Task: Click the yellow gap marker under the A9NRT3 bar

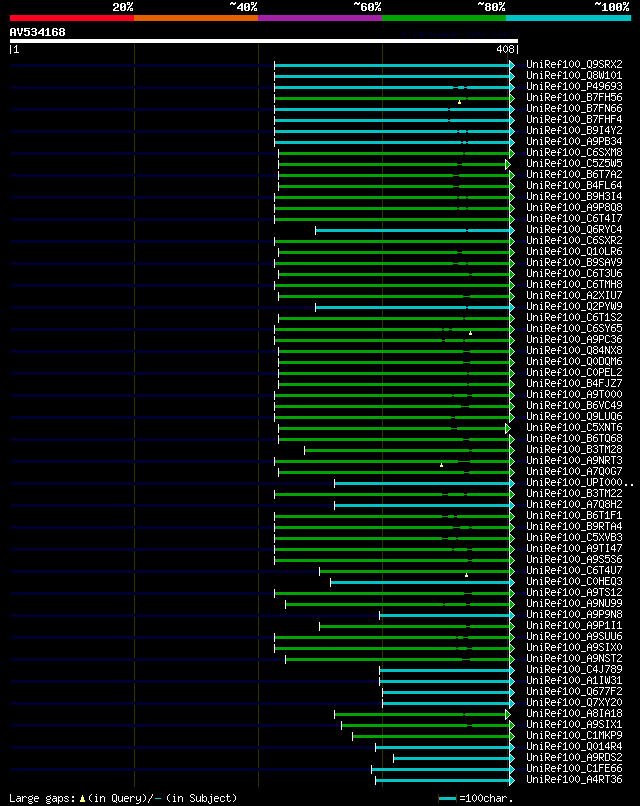Action: [x=442, y=465]
